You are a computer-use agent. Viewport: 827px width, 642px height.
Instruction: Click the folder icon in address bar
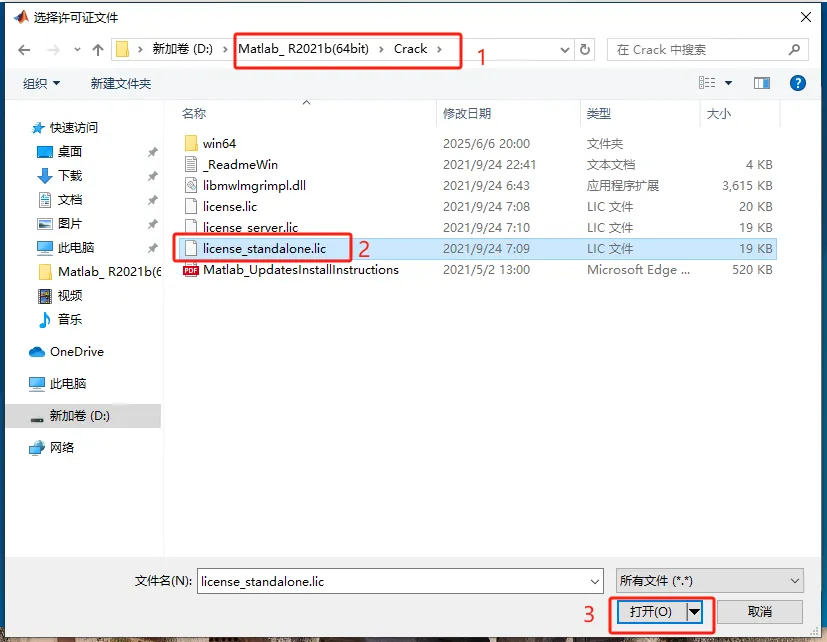coord(122,49)
